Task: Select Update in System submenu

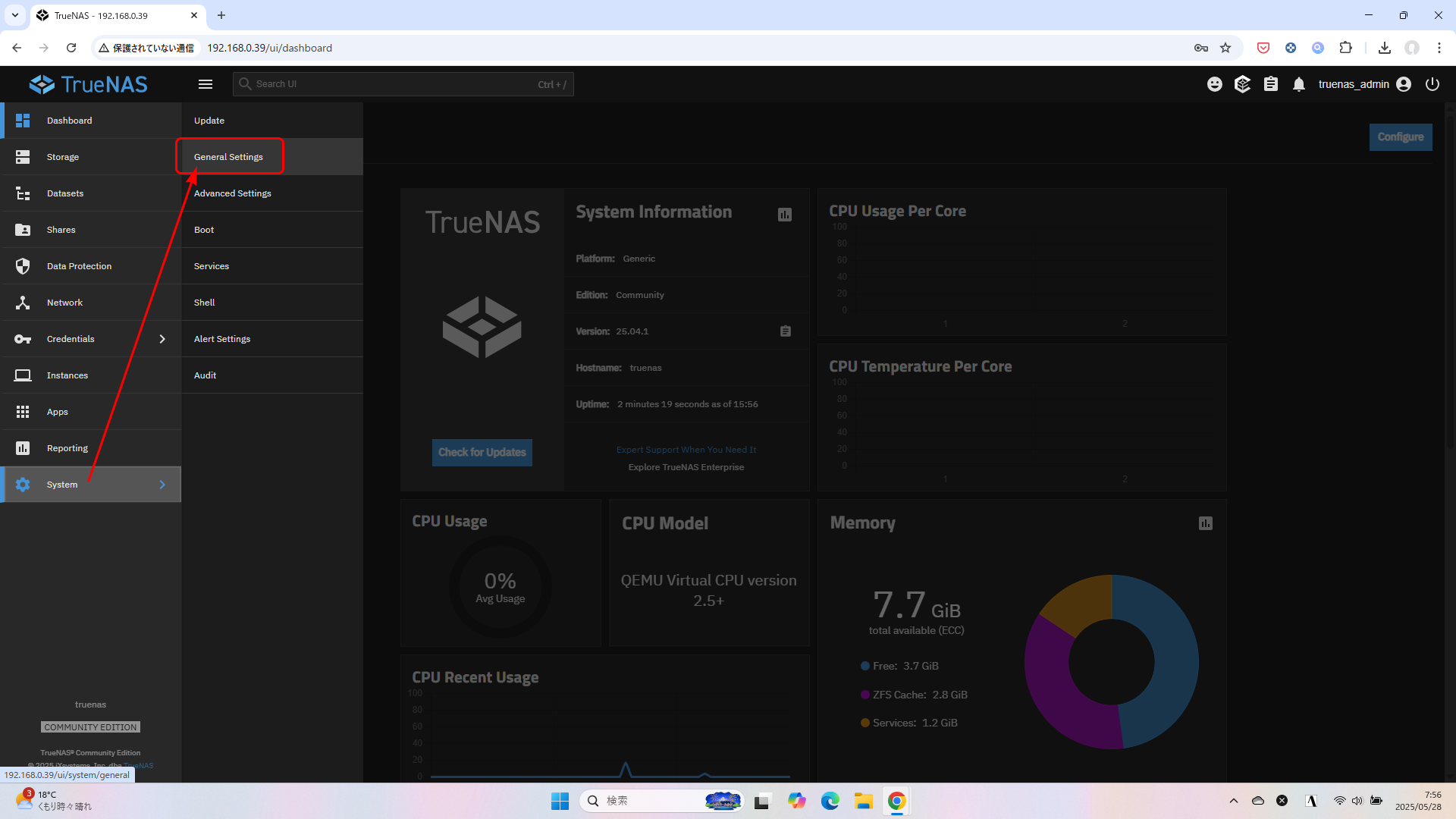Action: click(272, 121)
